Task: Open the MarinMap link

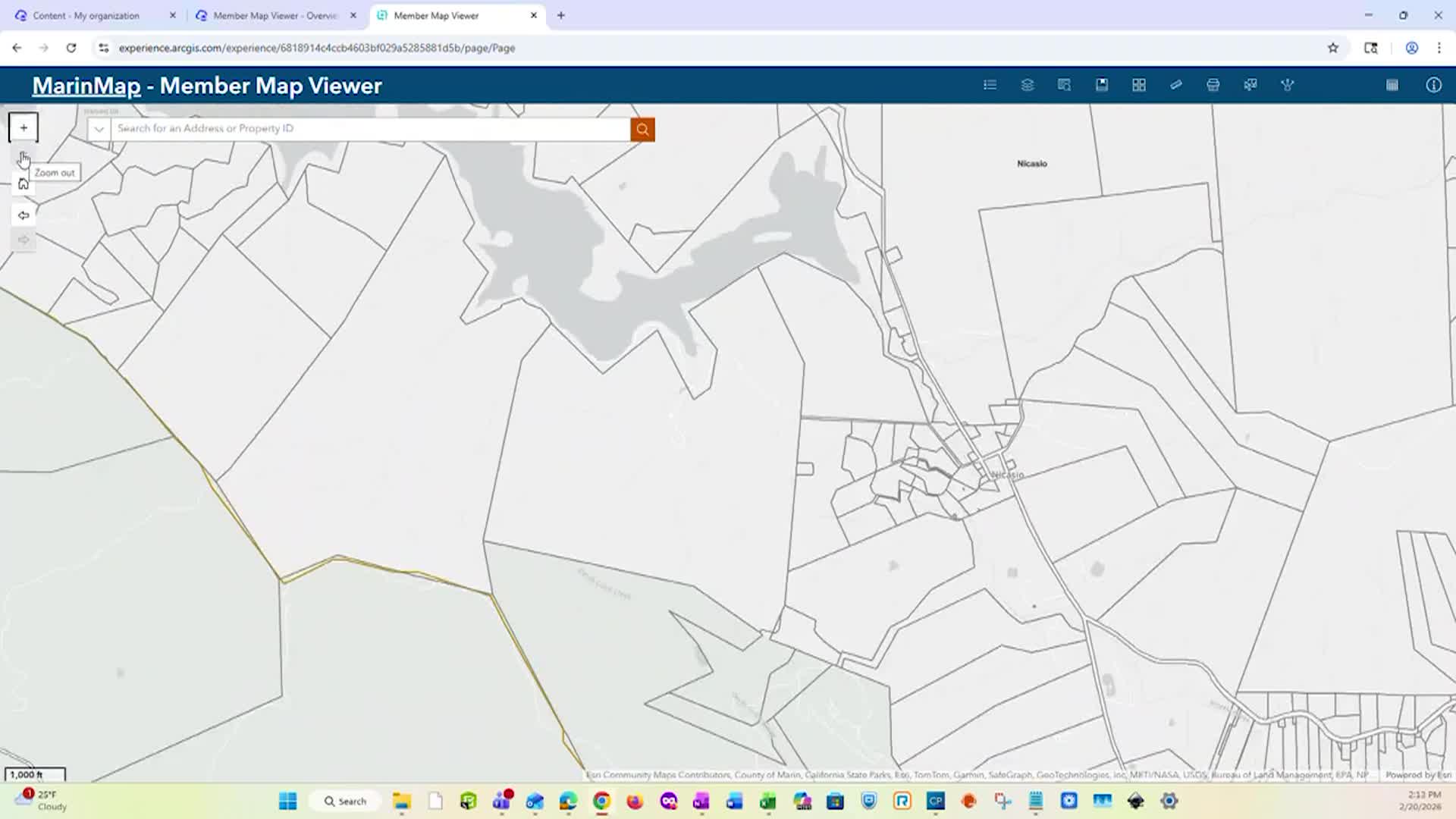Action: [86, 86]
